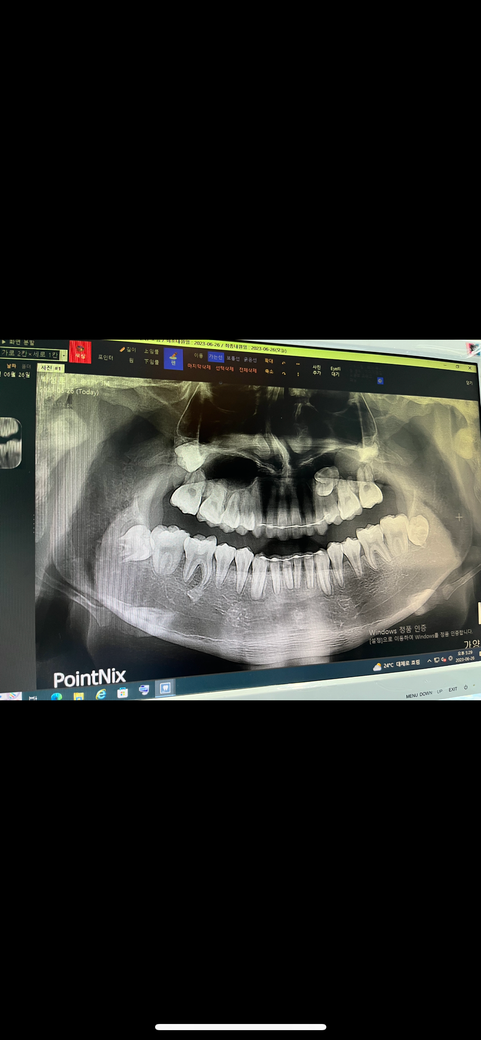Switch to the 사진 #1 tab
The image size is (481, 1040).
click(x=51, y=367)
